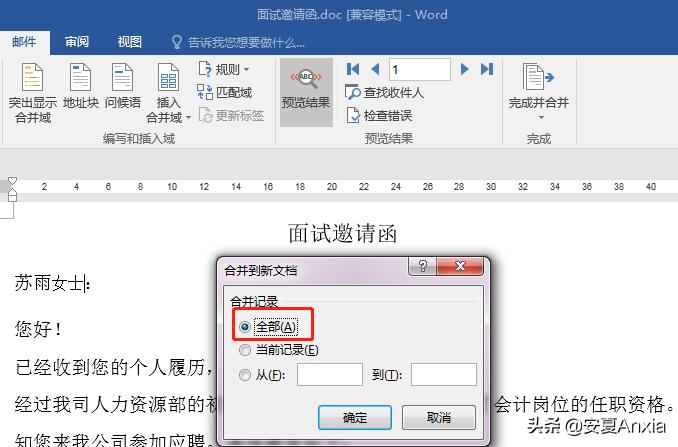Switch to the View (视图) tab
The width and height of the screenshot is (678, 447).
pyautogui.click(x=130, y=42)
